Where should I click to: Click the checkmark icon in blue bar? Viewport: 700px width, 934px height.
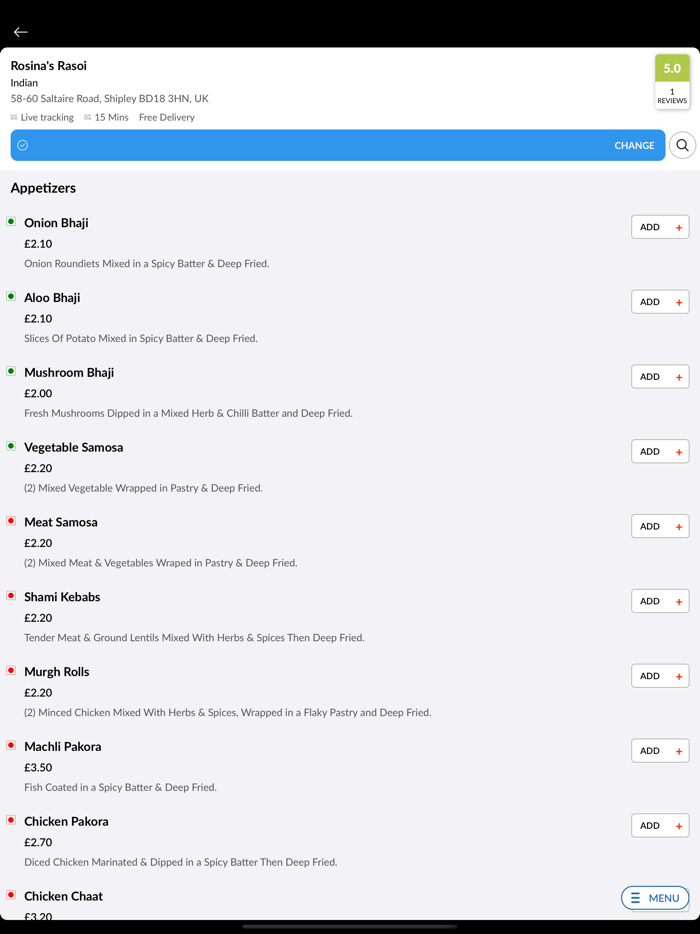coord(23,146)
